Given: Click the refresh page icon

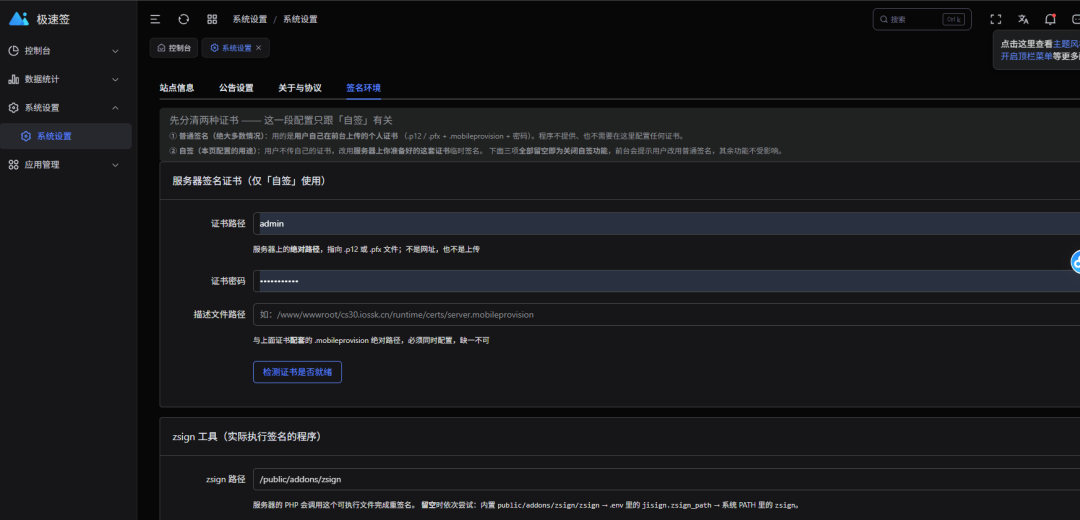Looking at the screenshot, I should (183, 19).
